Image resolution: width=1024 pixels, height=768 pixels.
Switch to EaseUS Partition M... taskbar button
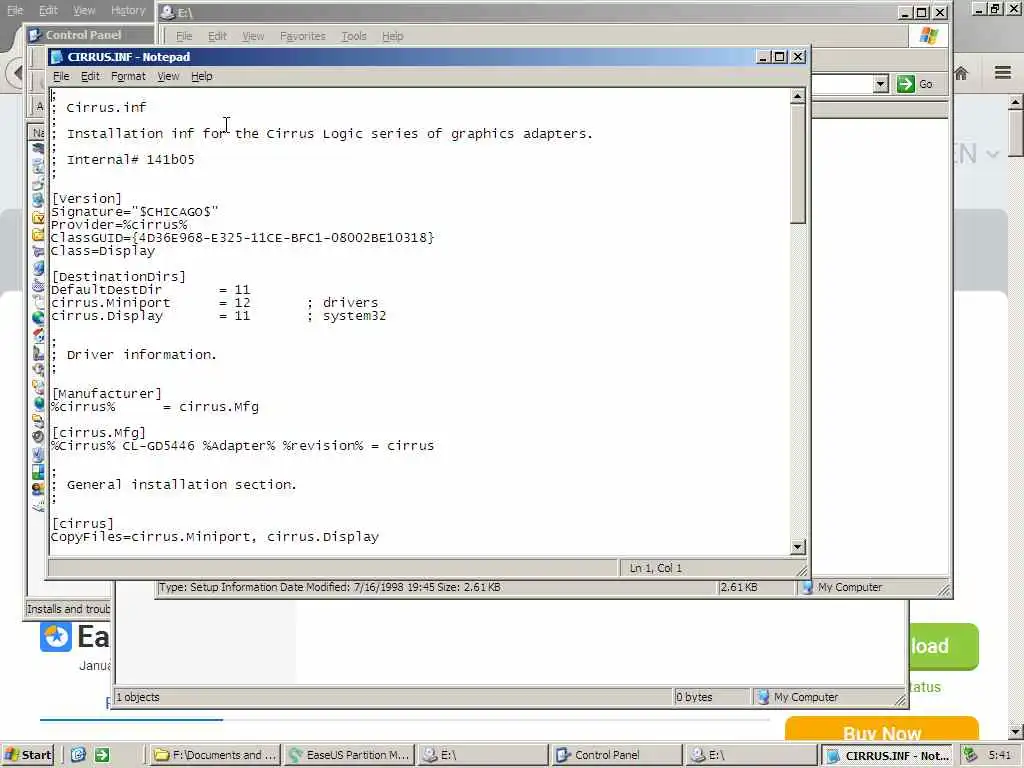click(350, 755)
